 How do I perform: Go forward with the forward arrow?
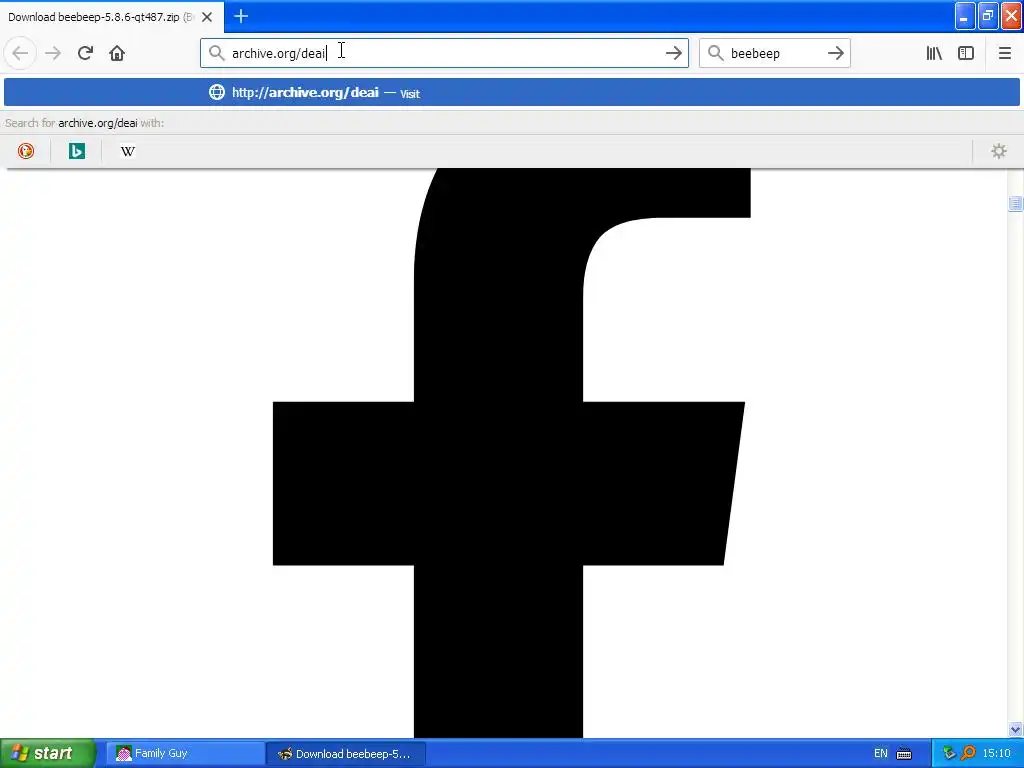tap(53, 54)
